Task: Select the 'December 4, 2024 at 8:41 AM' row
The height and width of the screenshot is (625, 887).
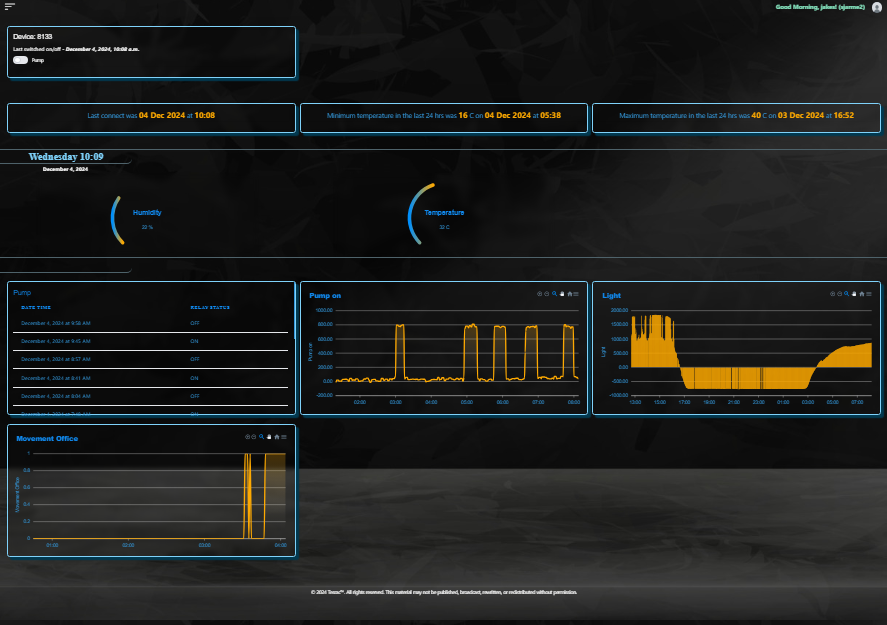Action: pos(150,378)
